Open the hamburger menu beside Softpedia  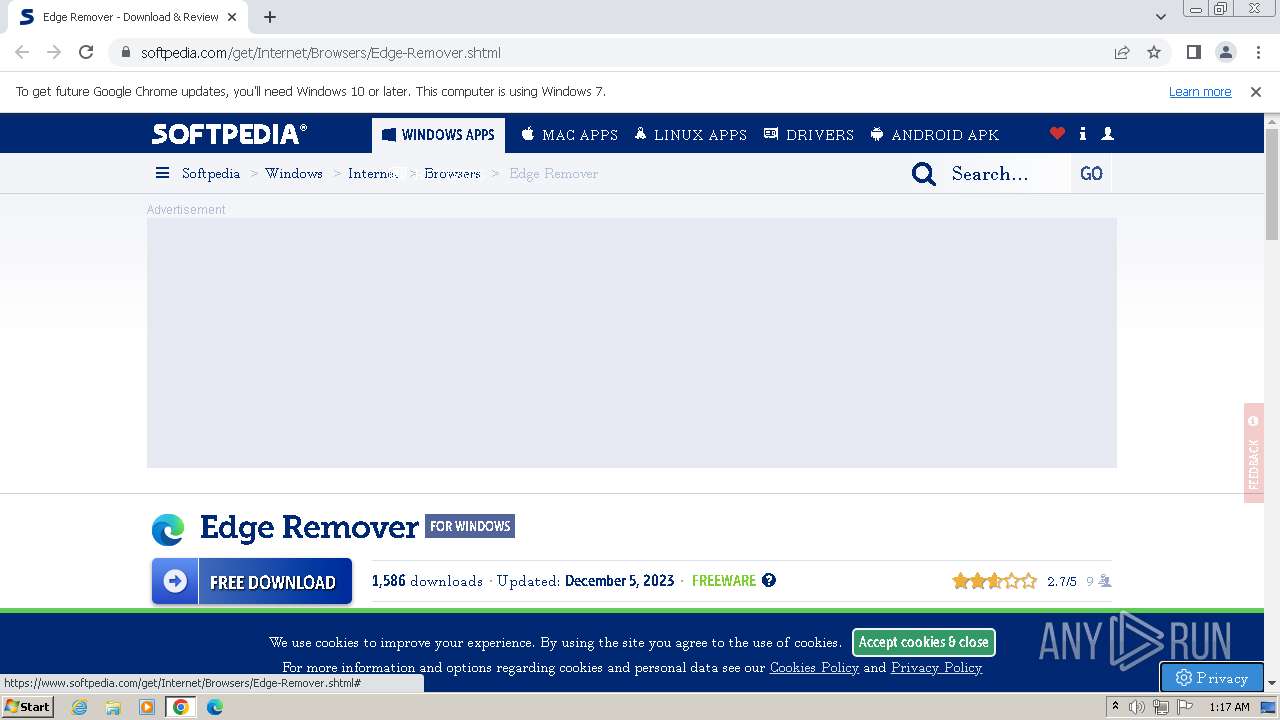click(162, 173)
